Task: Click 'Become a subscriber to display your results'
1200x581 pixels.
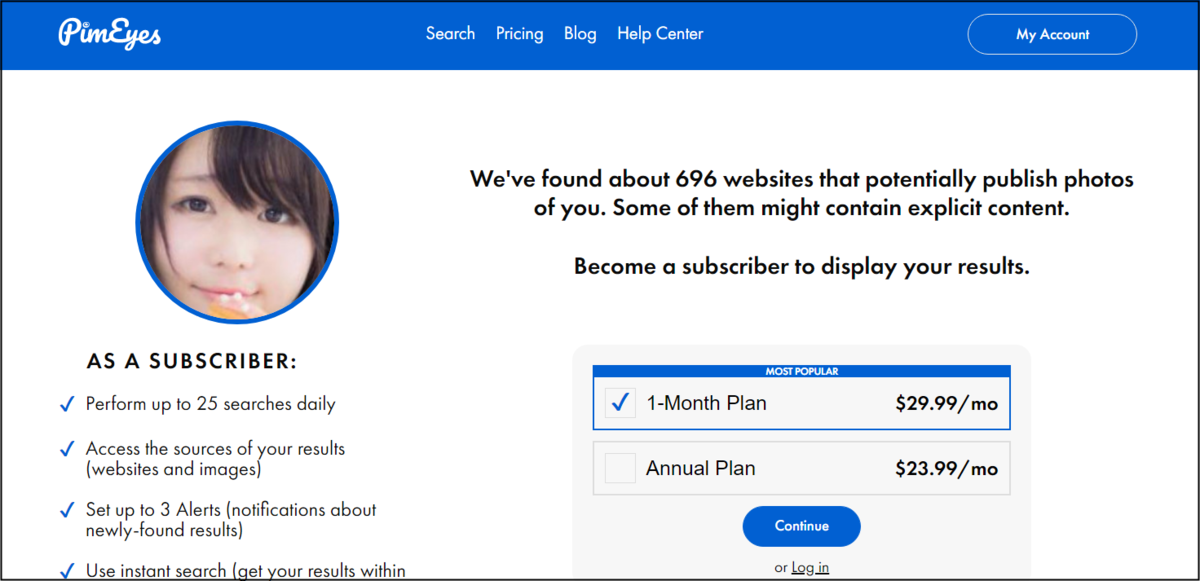Action: tap(802, 267)
